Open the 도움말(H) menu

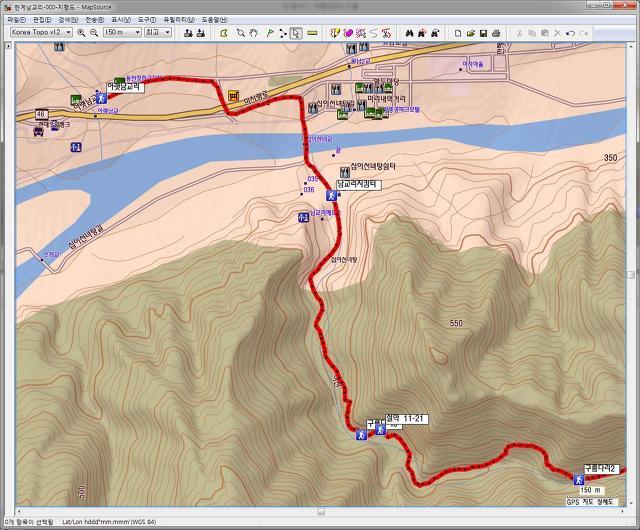coord(214,20)
